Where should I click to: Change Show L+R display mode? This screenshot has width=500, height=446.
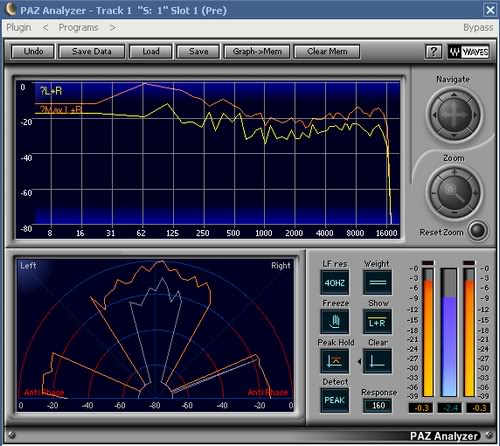pos(377,322)
